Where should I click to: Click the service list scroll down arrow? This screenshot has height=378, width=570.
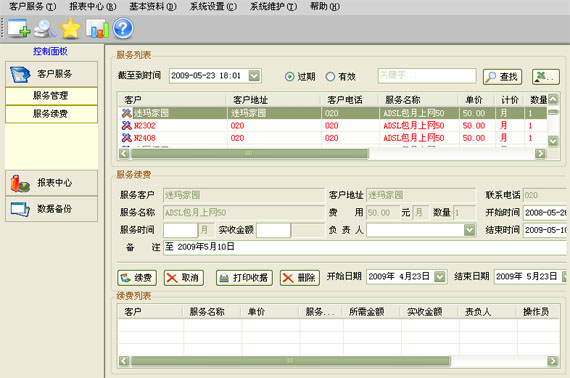(x=553, y=141)
